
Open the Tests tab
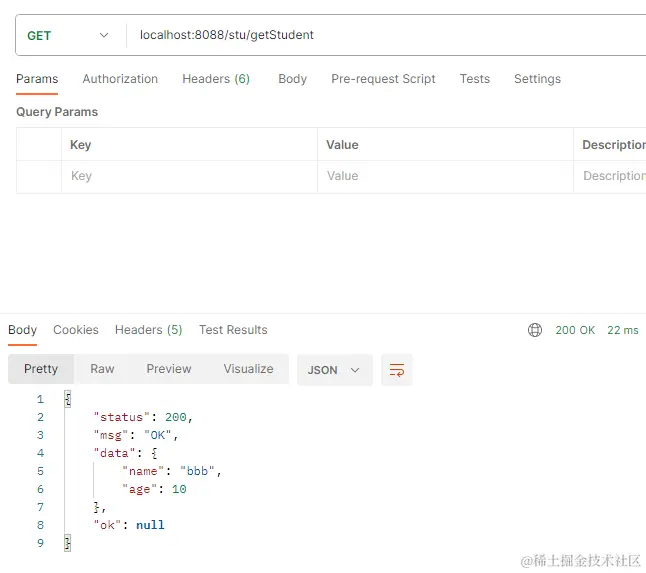pyautogui.click(x=475, y=79)
